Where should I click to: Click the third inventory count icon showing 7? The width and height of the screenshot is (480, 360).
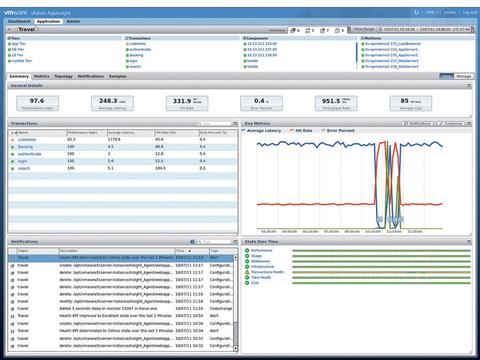(x=324, y=30)
